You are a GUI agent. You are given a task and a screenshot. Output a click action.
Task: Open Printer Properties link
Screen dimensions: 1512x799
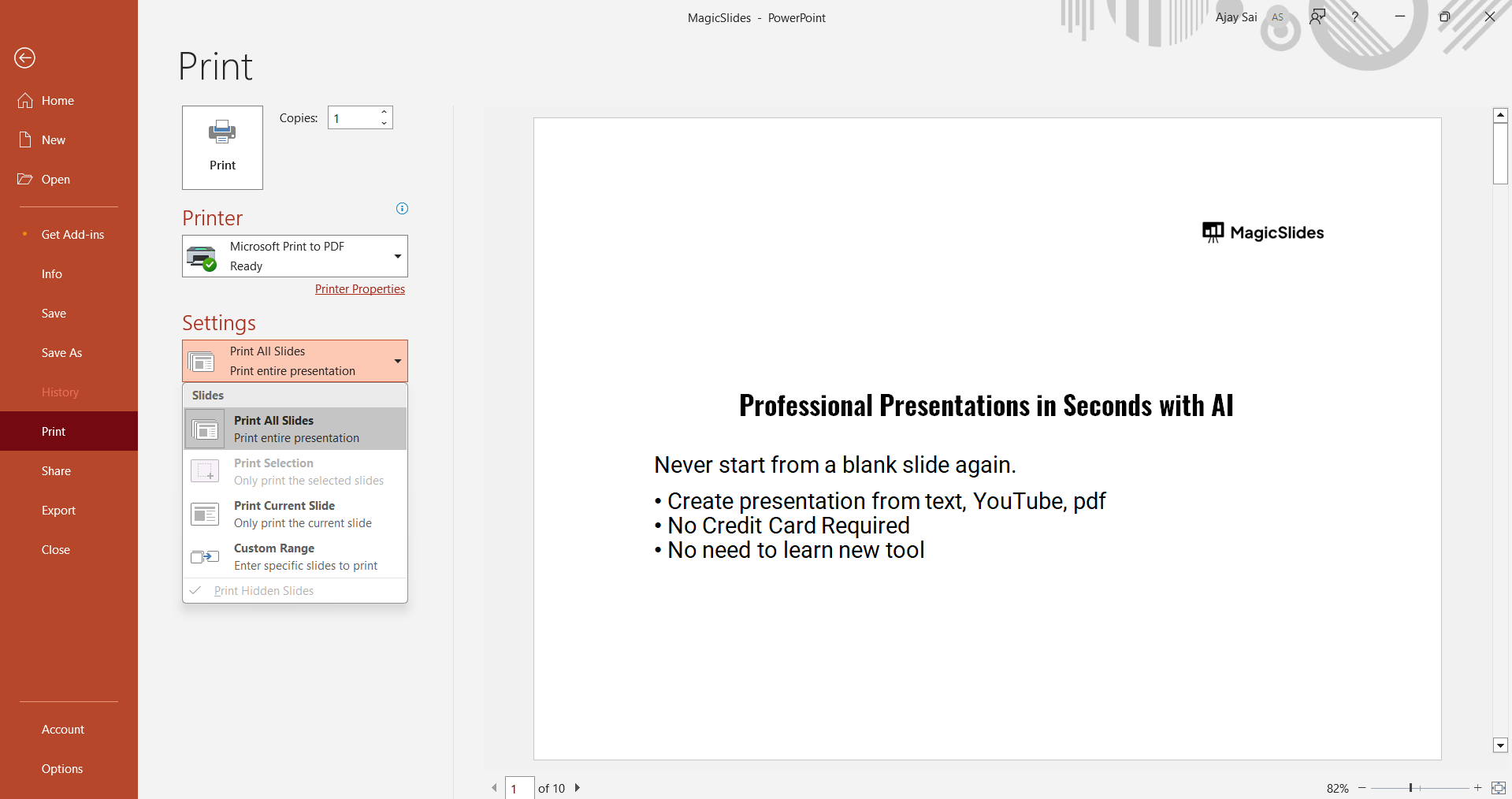[359, 289]
